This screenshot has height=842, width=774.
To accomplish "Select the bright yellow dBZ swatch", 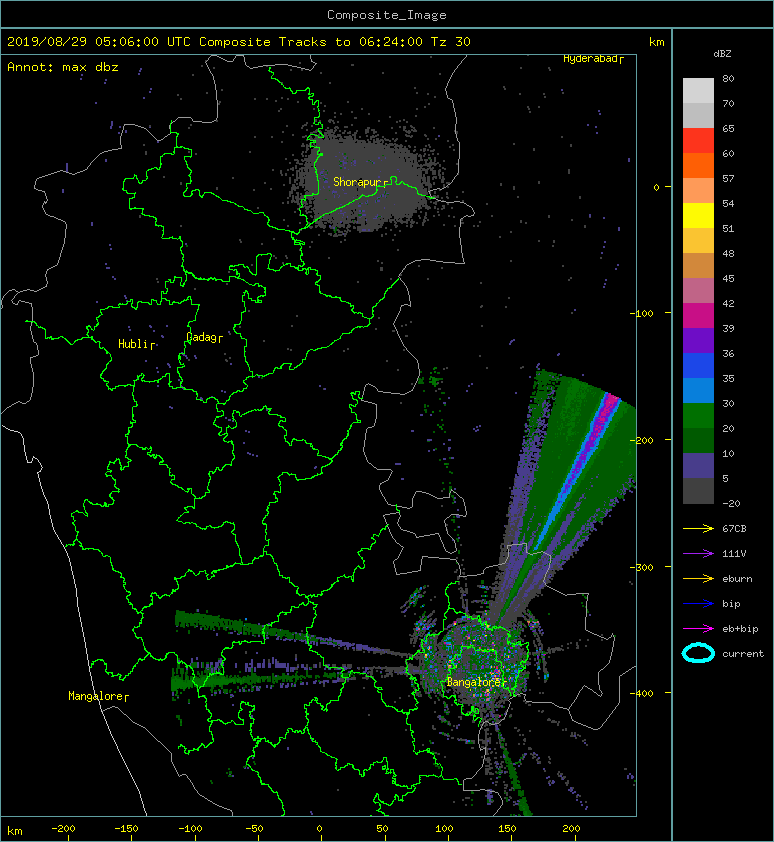I will click(698, 216).
